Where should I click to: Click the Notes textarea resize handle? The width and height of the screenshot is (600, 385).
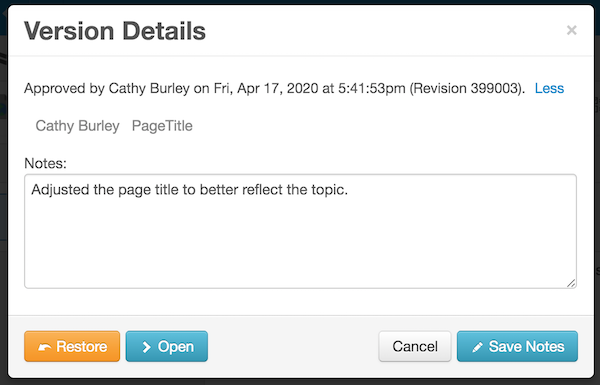(571, 283)
